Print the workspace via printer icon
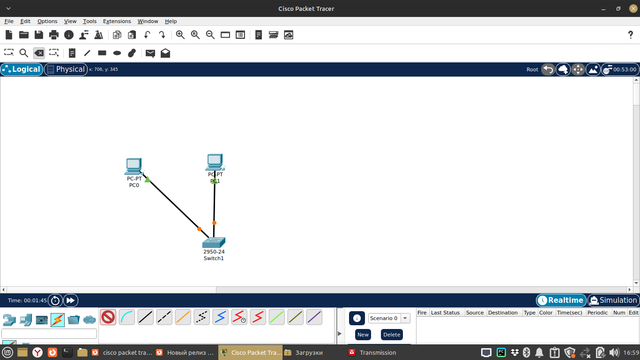This screenshot has height=360, width=640. [x=54, y=35]
